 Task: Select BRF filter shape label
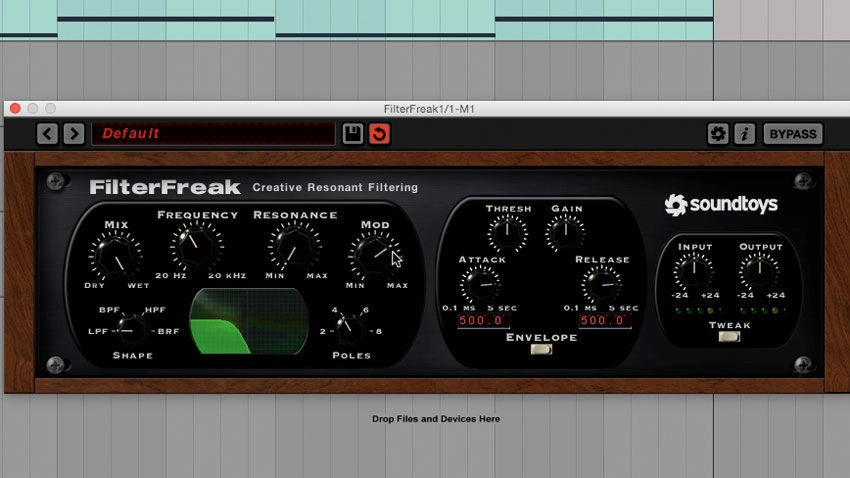(x=168, y=331)
